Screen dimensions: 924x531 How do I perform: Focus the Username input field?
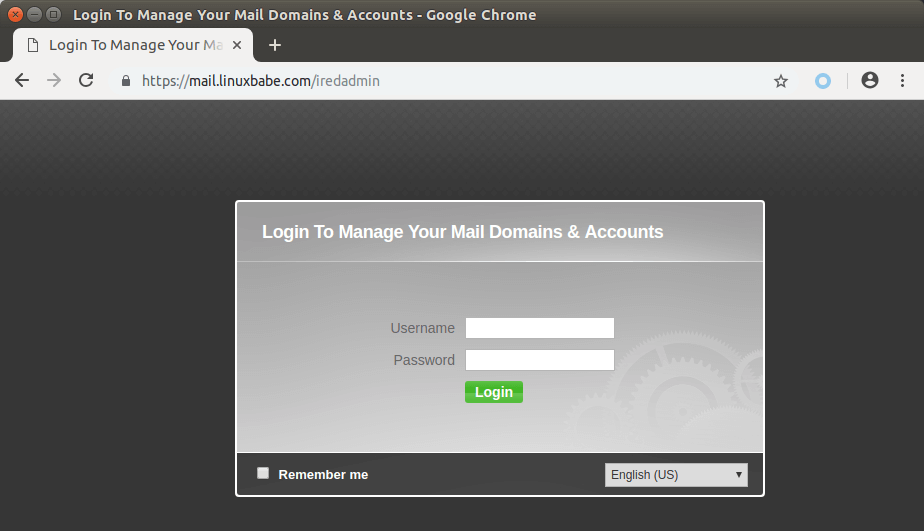click(539, 328)
